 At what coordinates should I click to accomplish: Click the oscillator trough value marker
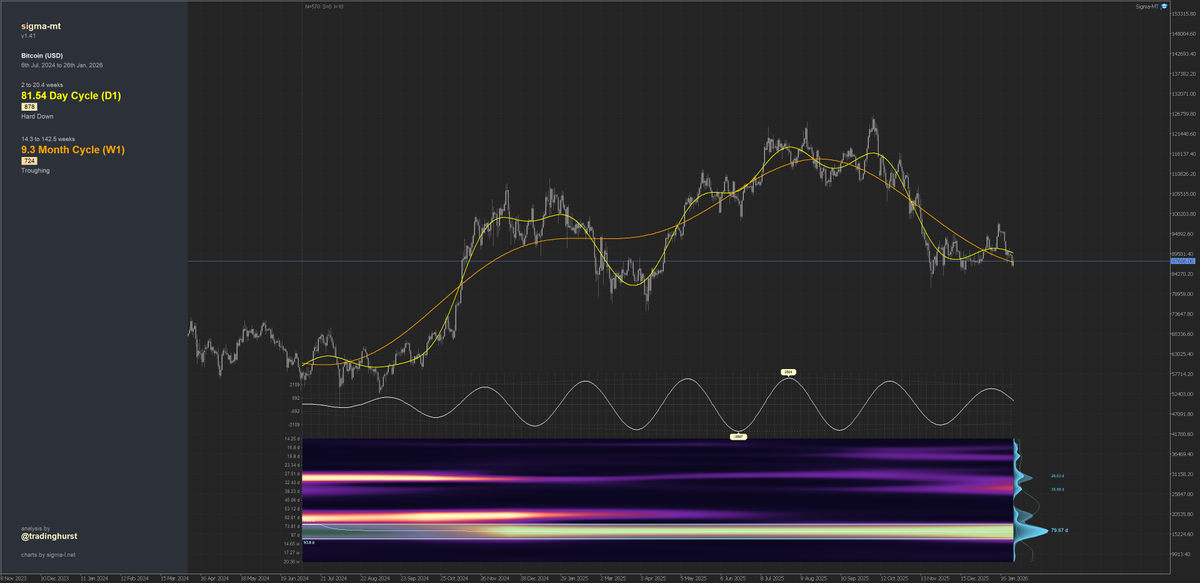[739, 437]
